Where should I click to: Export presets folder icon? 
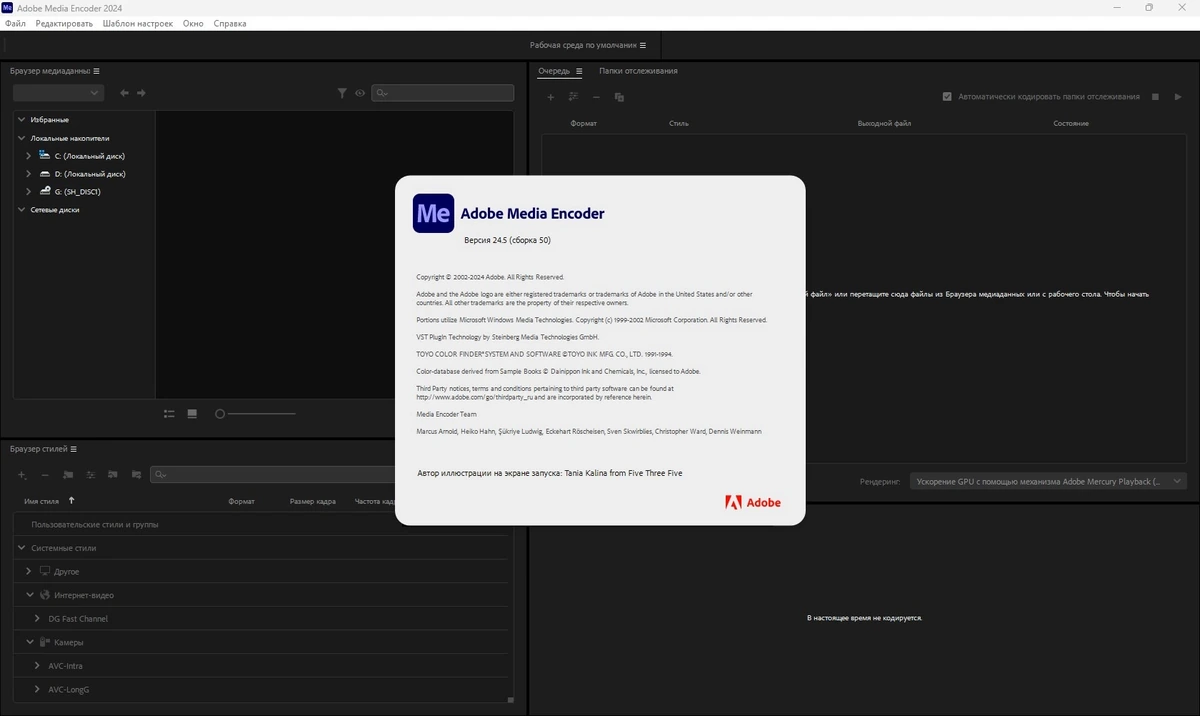(136, 475)
